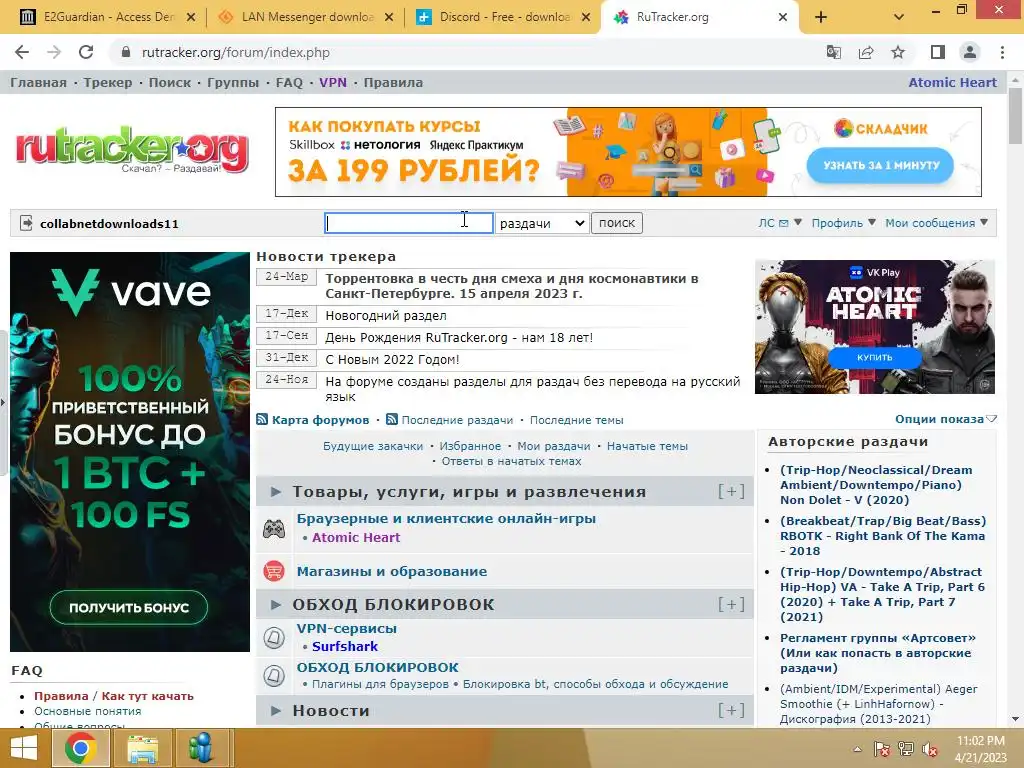
Task: Toggle [+] on Новости category header
Action: point(731,710)
